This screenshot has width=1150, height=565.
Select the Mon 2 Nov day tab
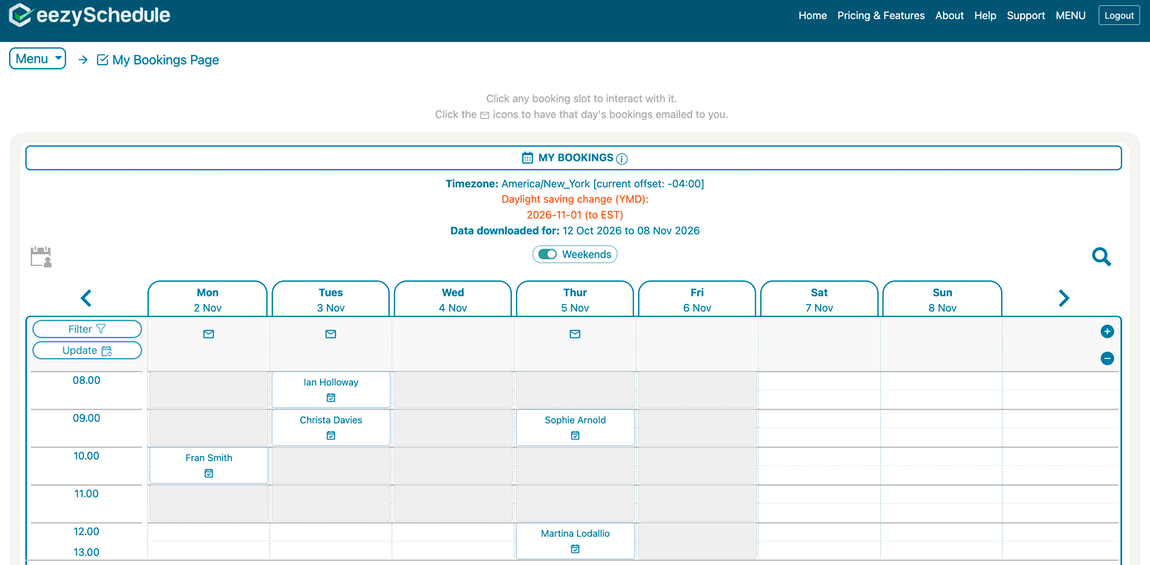tap(208, 299)
